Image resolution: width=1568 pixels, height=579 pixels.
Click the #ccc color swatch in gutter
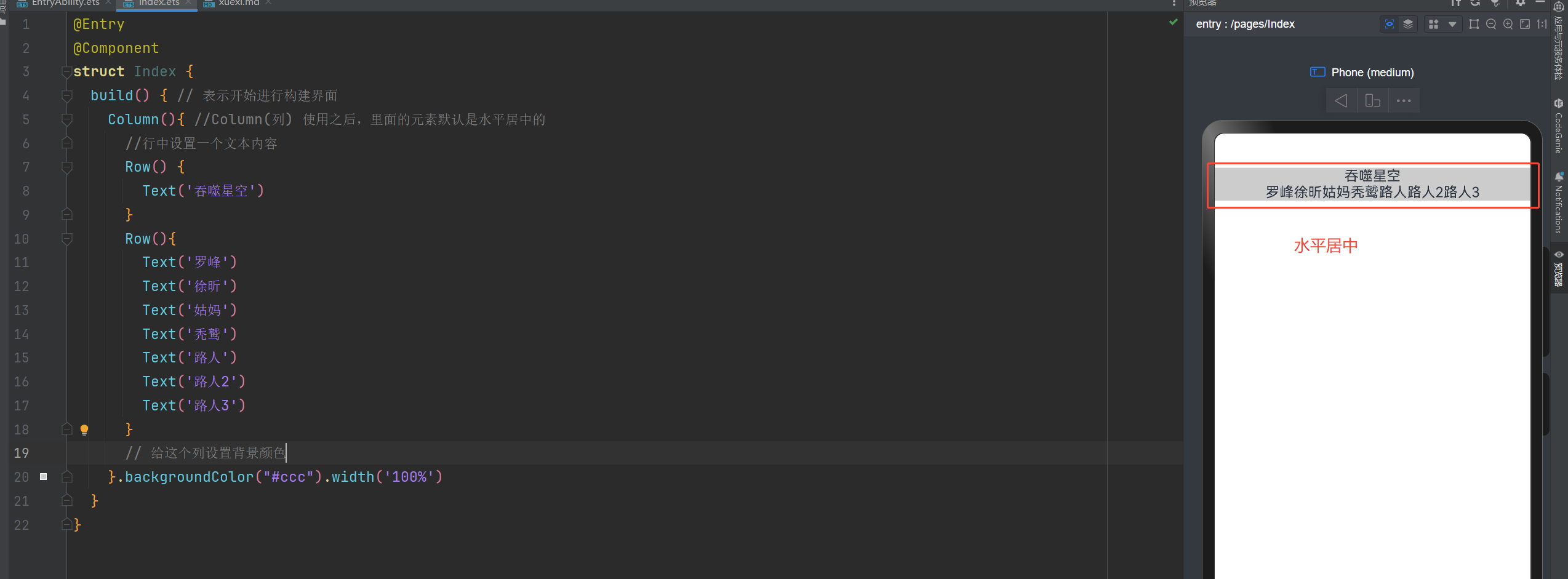pyautogui.click(x=43, y=476)
